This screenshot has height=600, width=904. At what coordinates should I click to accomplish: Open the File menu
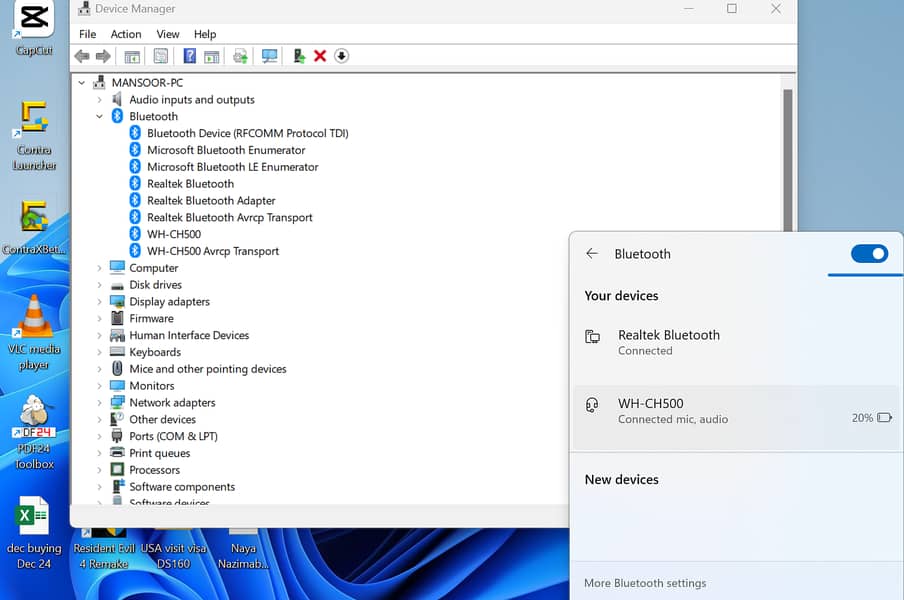pyautogui.click(x=88, y=34)
